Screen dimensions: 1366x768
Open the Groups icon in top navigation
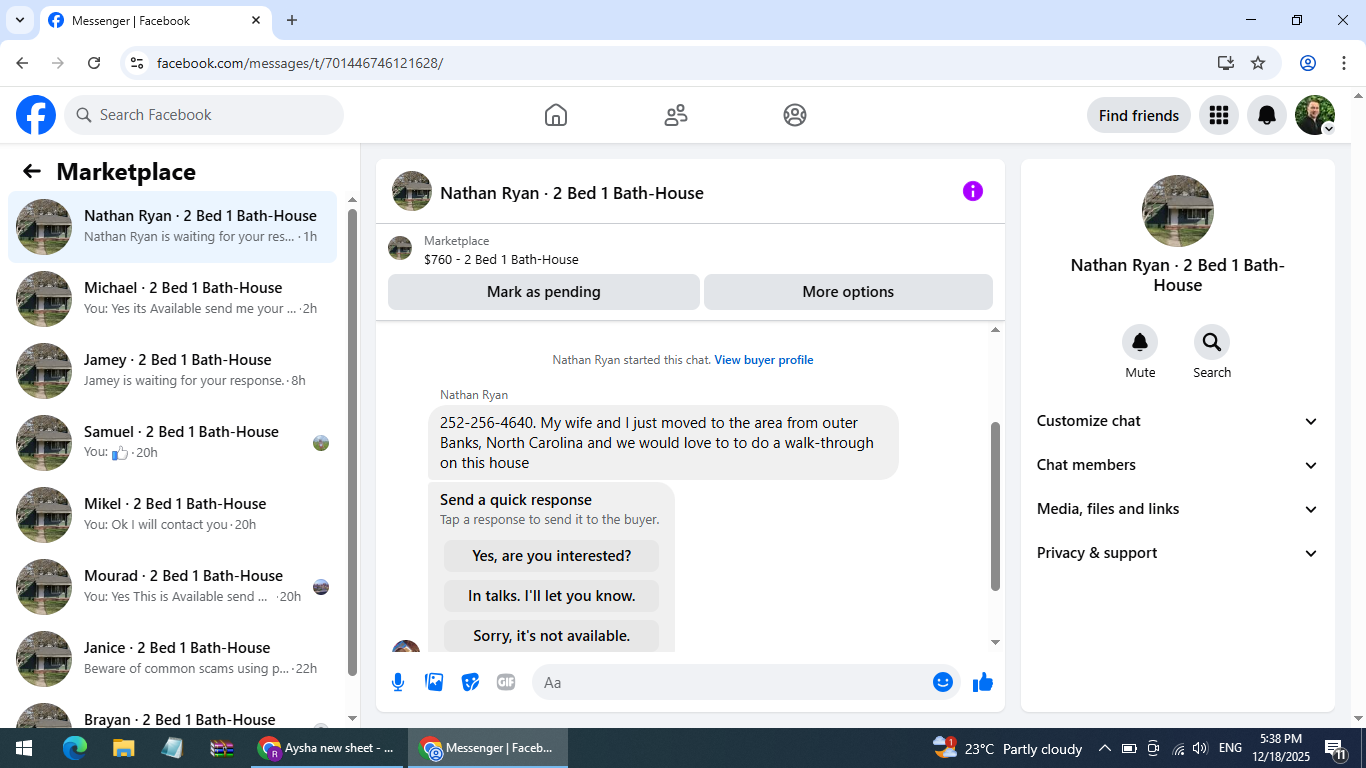(795, 115)
